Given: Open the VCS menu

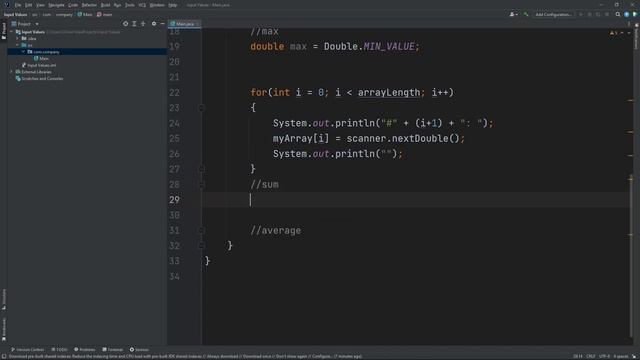Looking at the screenshot, I should coord(142,5).
